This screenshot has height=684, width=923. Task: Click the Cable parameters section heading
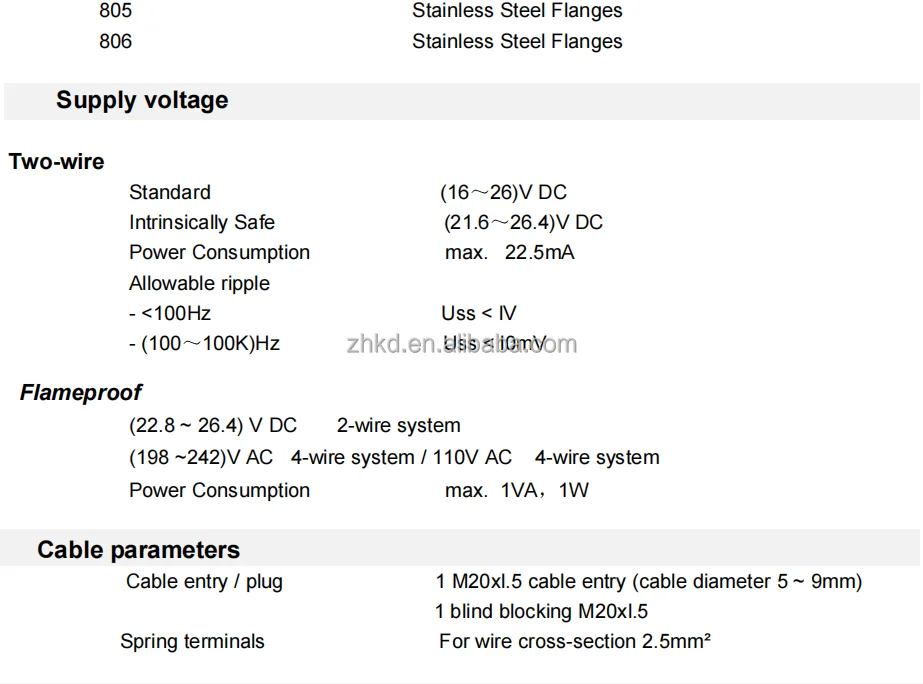pyautogui.click(x=138, y=549)
